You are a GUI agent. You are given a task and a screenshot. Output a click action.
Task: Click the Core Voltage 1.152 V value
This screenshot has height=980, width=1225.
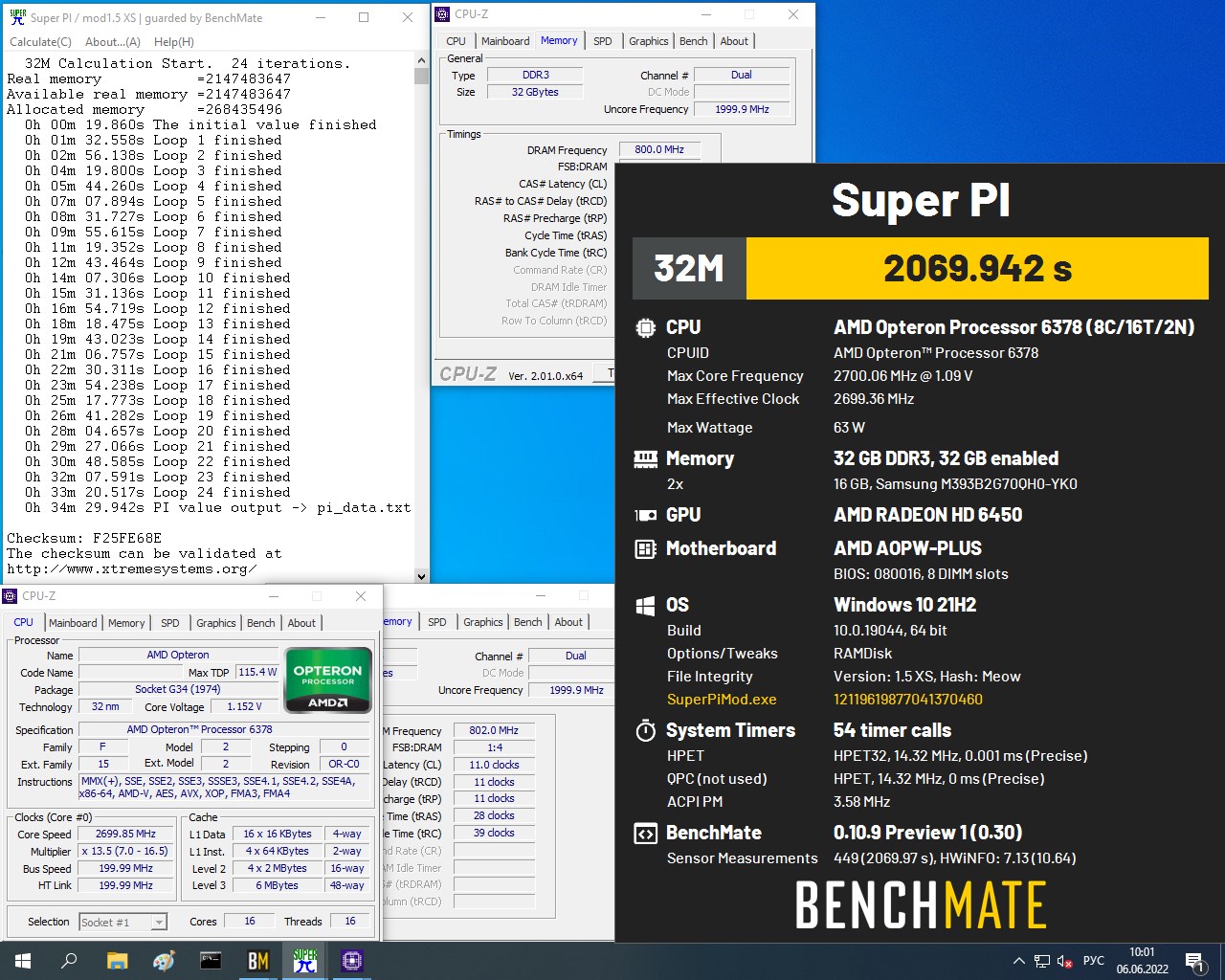[x=244, y=706]
